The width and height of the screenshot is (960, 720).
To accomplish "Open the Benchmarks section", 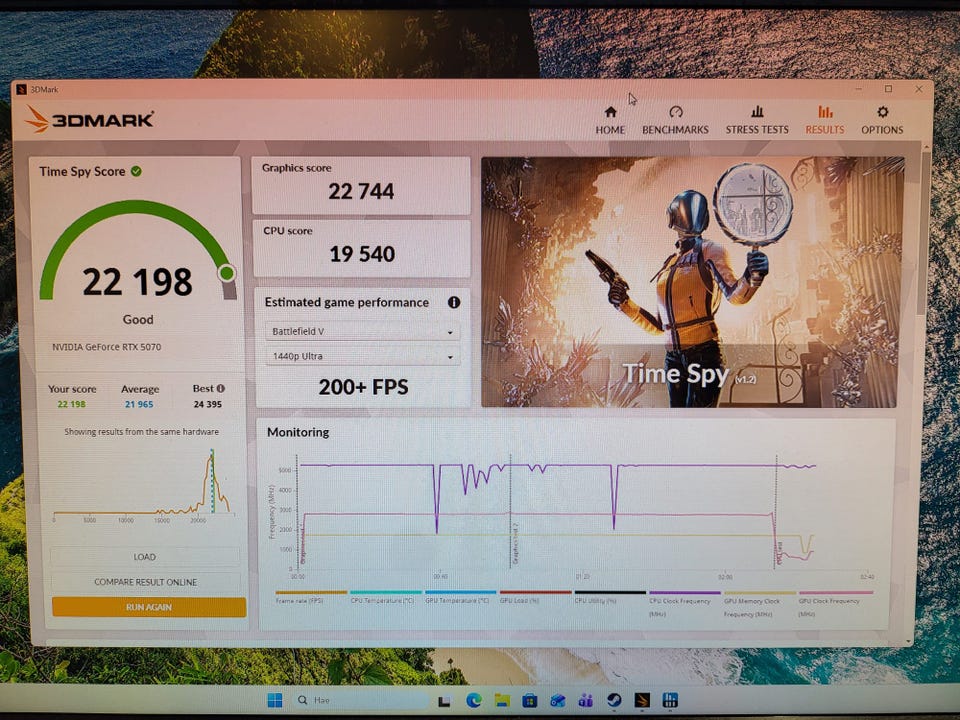I will pos(675,120).
